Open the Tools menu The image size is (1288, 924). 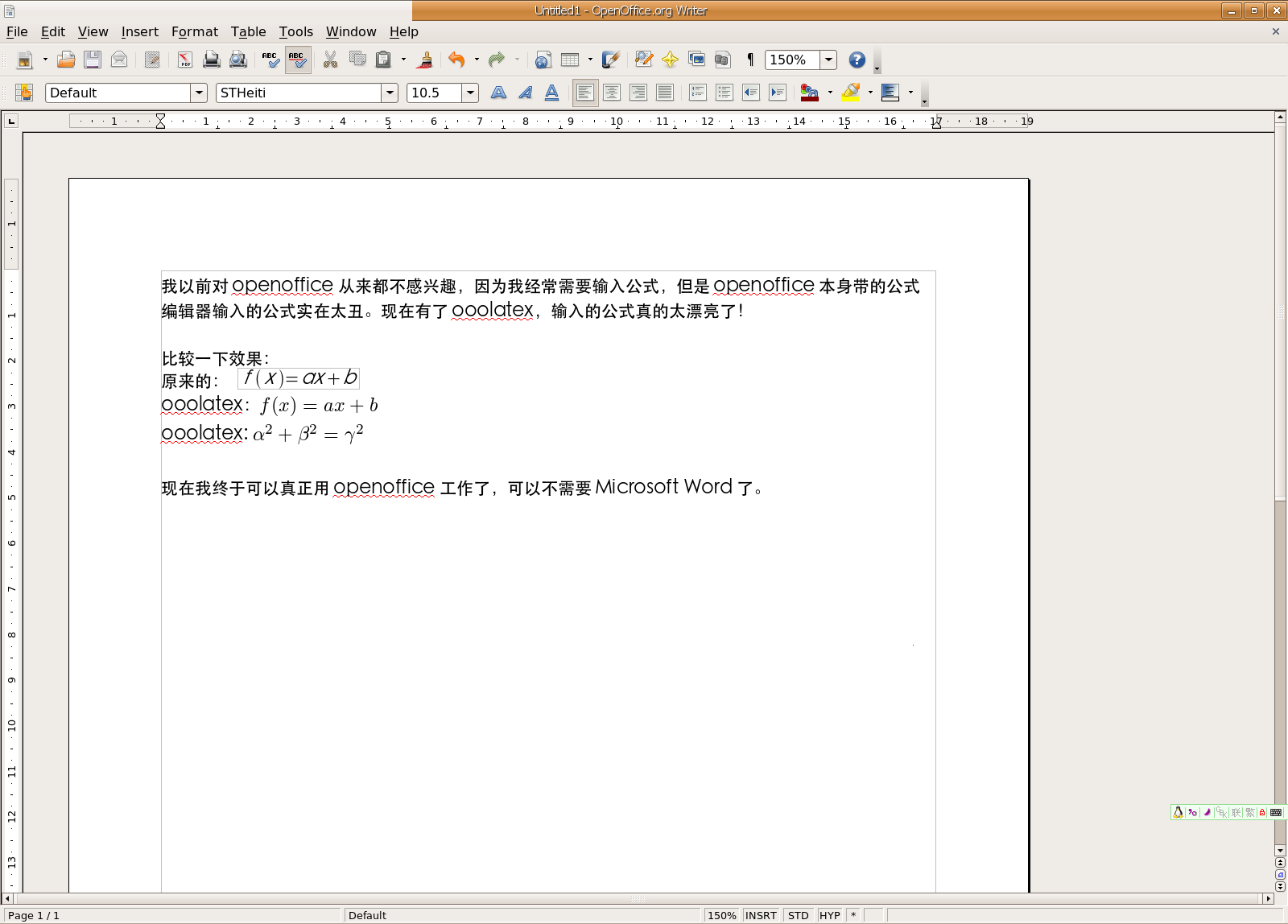coord(296,31)
